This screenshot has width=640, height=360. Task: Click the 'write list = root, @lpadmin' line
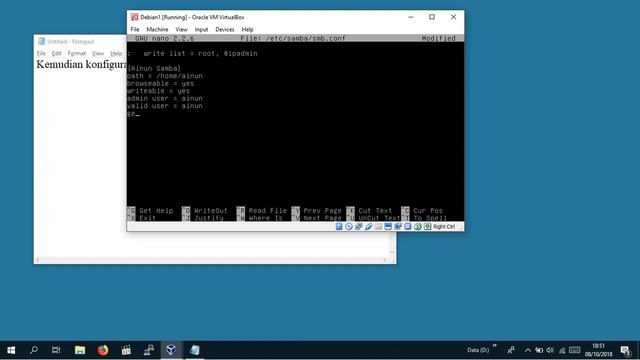200,53
